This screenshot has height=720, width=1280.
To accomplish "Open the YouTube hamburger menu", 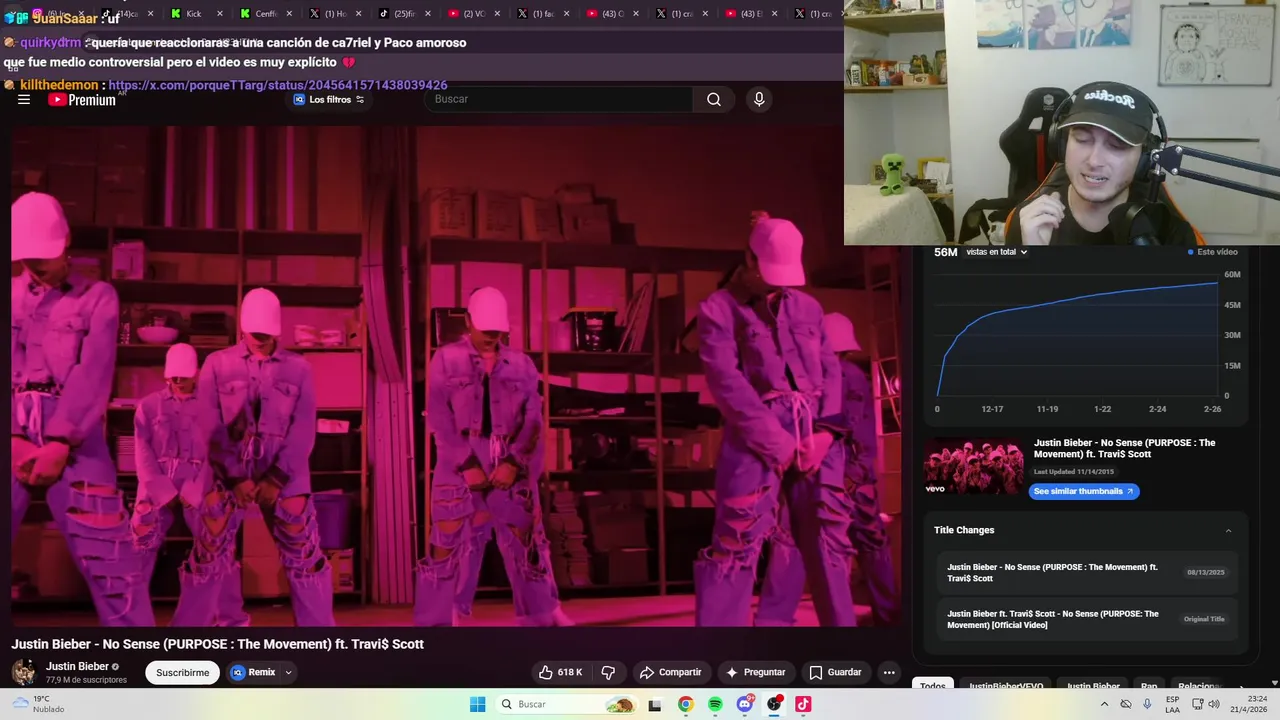I will coord(24,99).
